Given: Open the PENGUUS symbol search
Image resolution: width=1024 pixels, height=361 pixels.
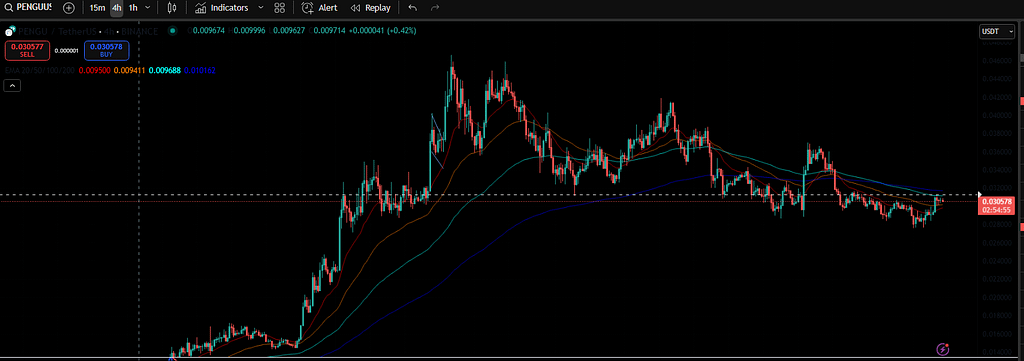Looking at the screenshot, I should 27,8.
